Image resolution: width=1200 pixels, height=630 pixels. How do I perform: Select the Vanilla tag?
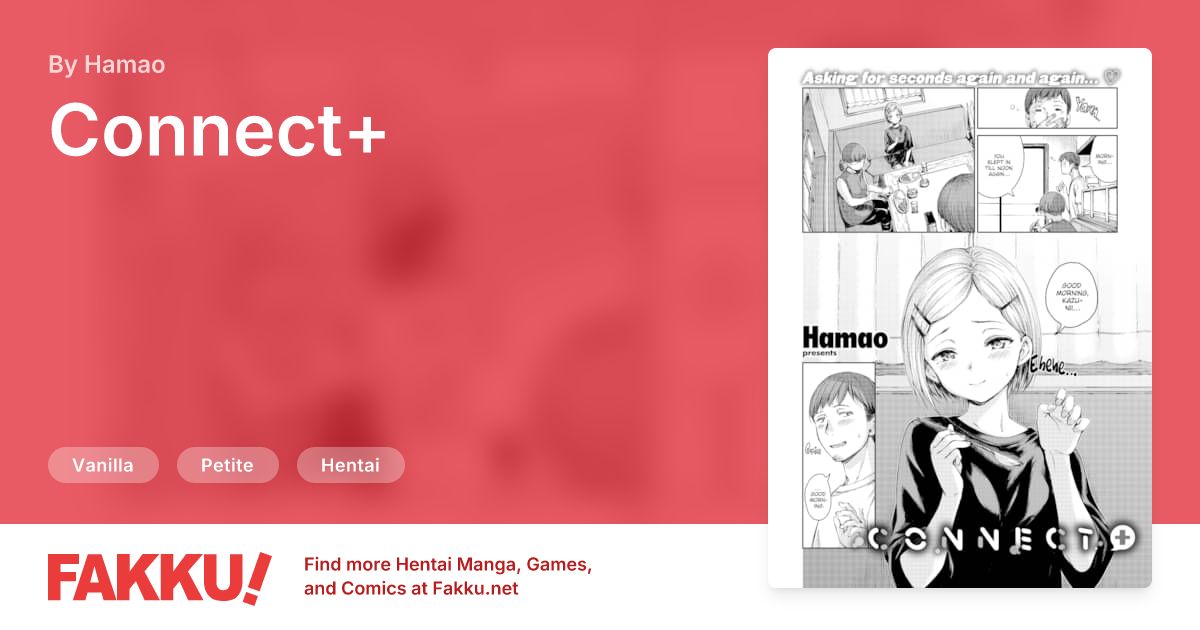point(103,465)
